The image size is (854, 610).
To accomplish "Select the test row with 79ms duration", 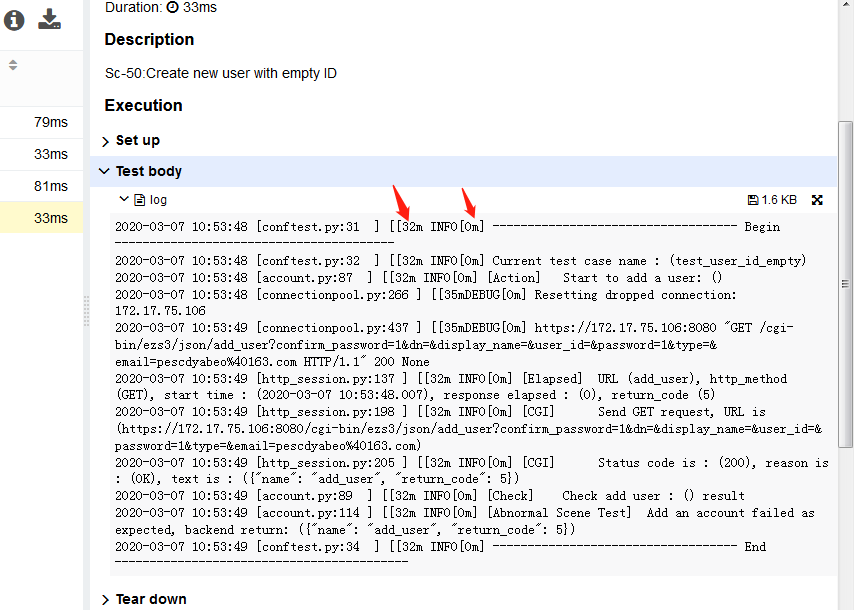I will 42,122.
